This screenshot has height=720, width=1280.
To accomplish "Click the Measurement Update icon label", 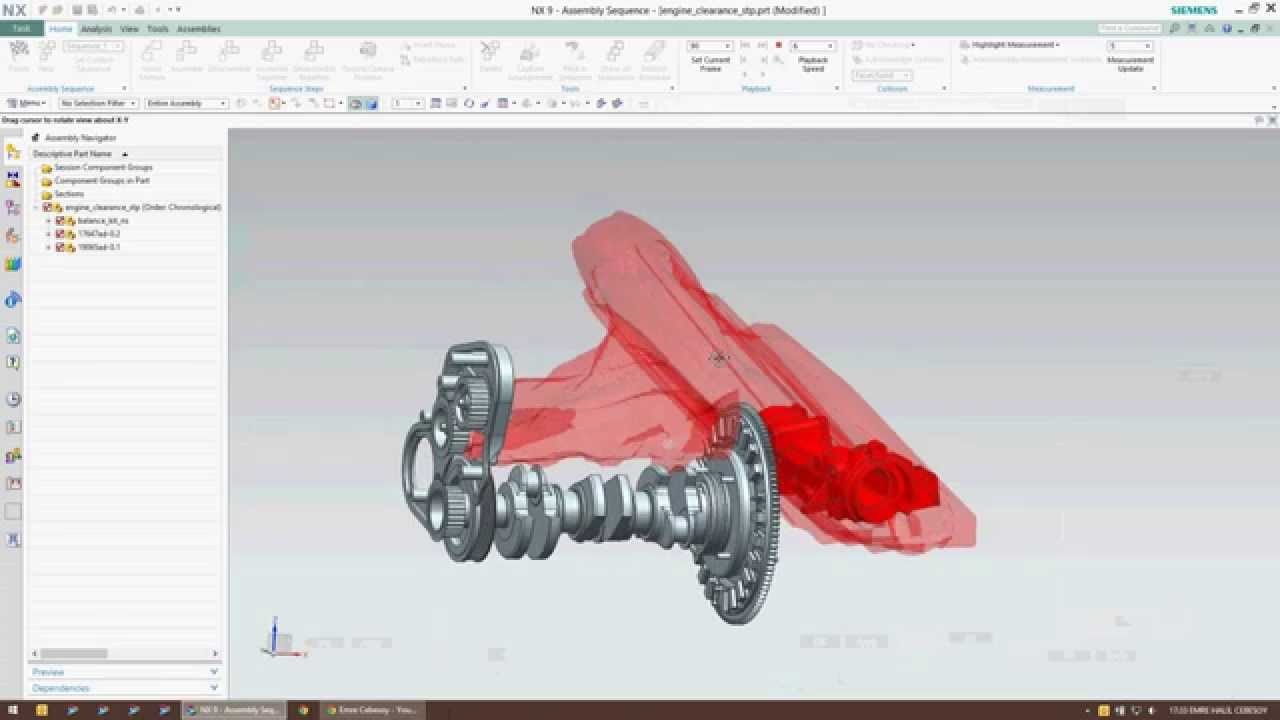I will (1130, 64).
